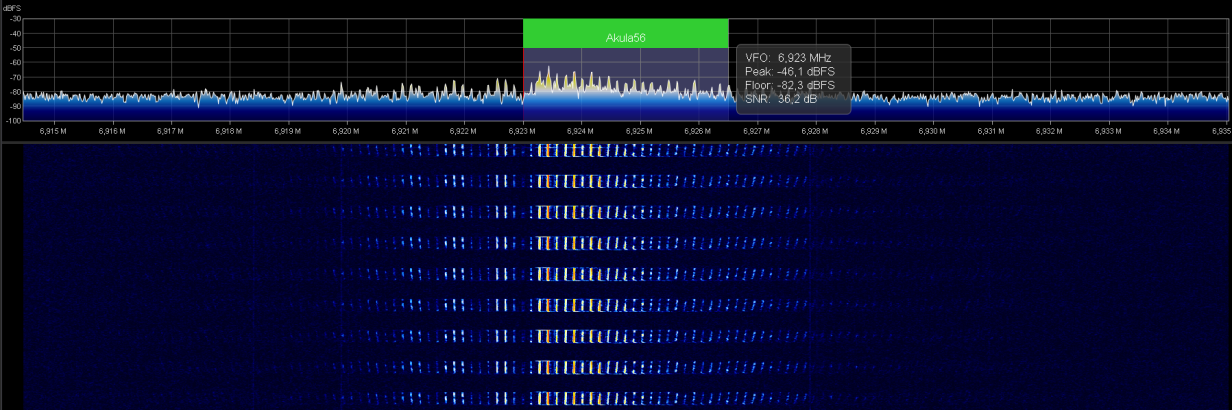
Task: Click the 6,925 M frequency label
Action: [x=639, y=131]
